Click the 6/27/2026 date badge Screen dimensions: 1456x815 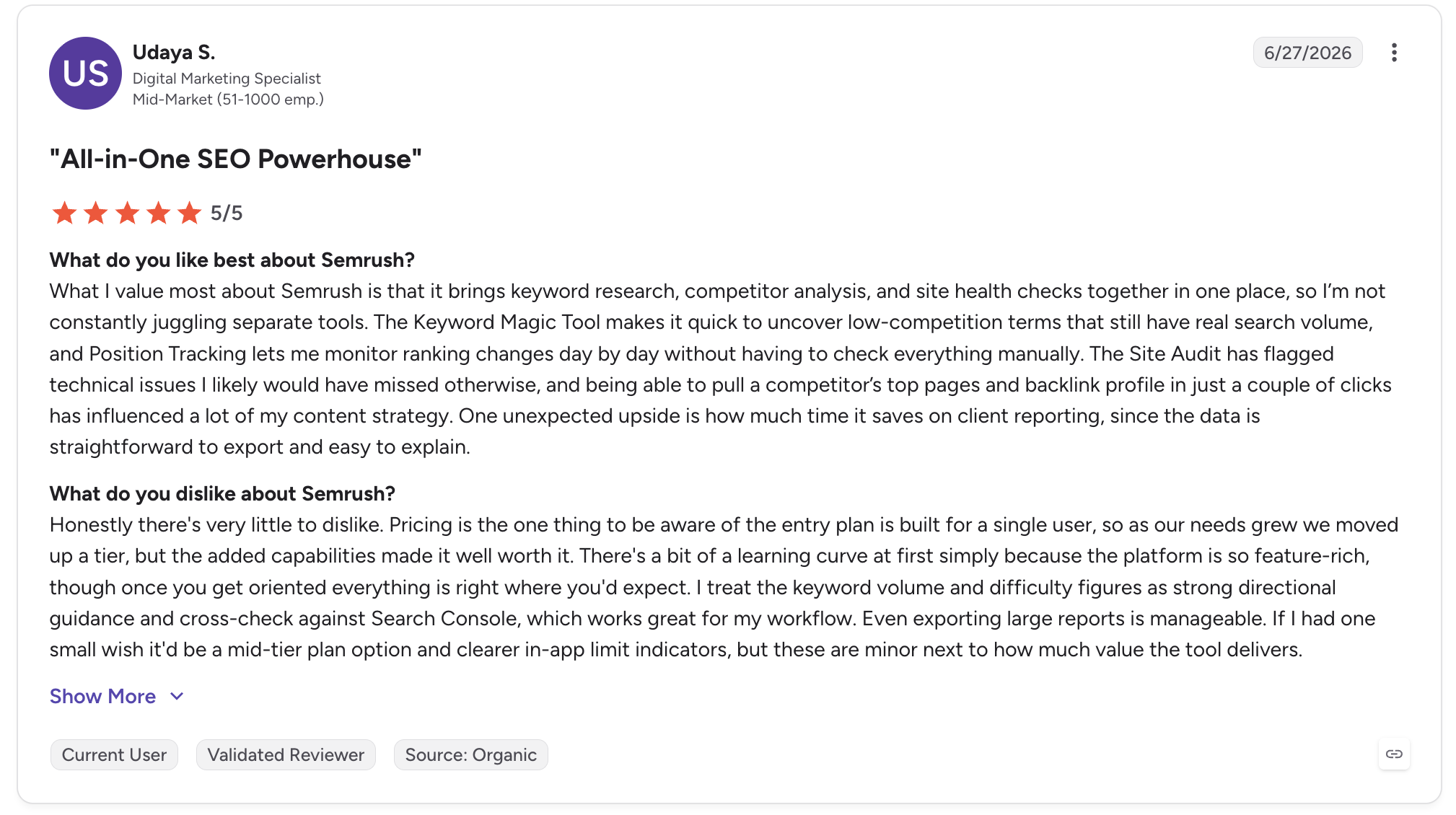(x=1307, y=53)
